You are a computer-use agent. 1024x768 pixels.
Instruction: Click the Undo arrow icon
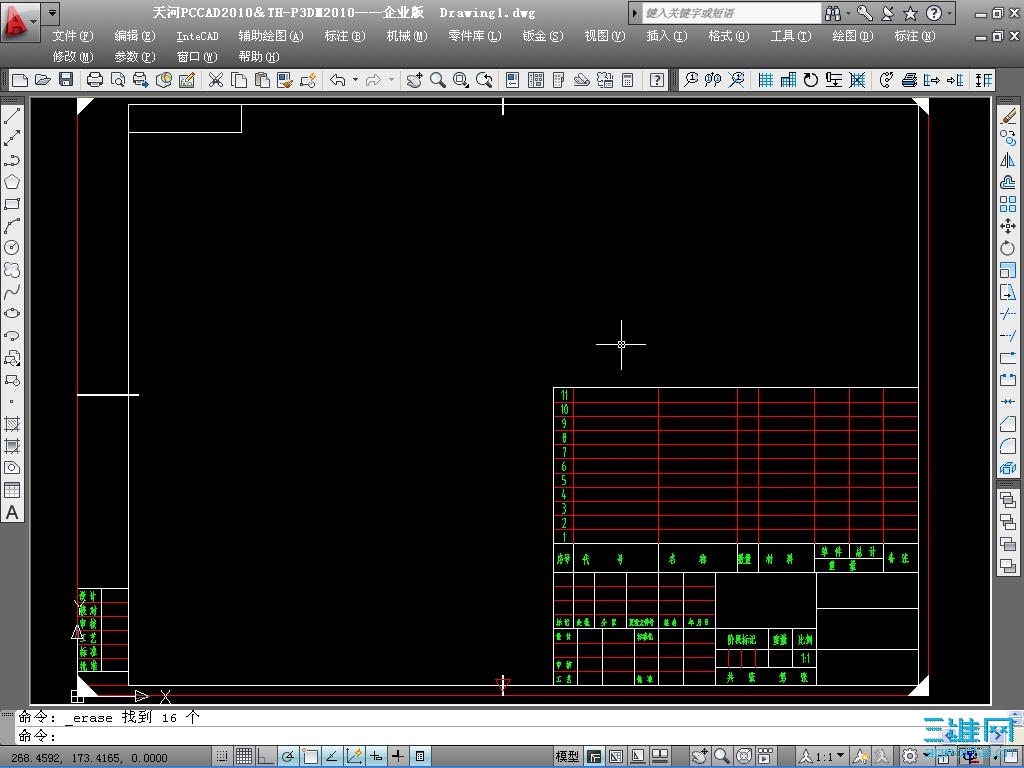338,80
